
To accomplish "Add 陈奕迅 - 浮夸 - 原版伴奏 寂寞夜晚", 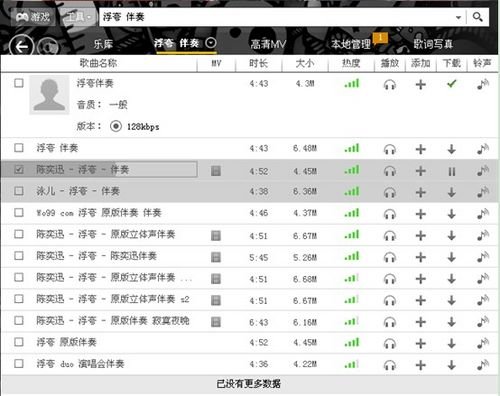I will [x=421, y=322].
